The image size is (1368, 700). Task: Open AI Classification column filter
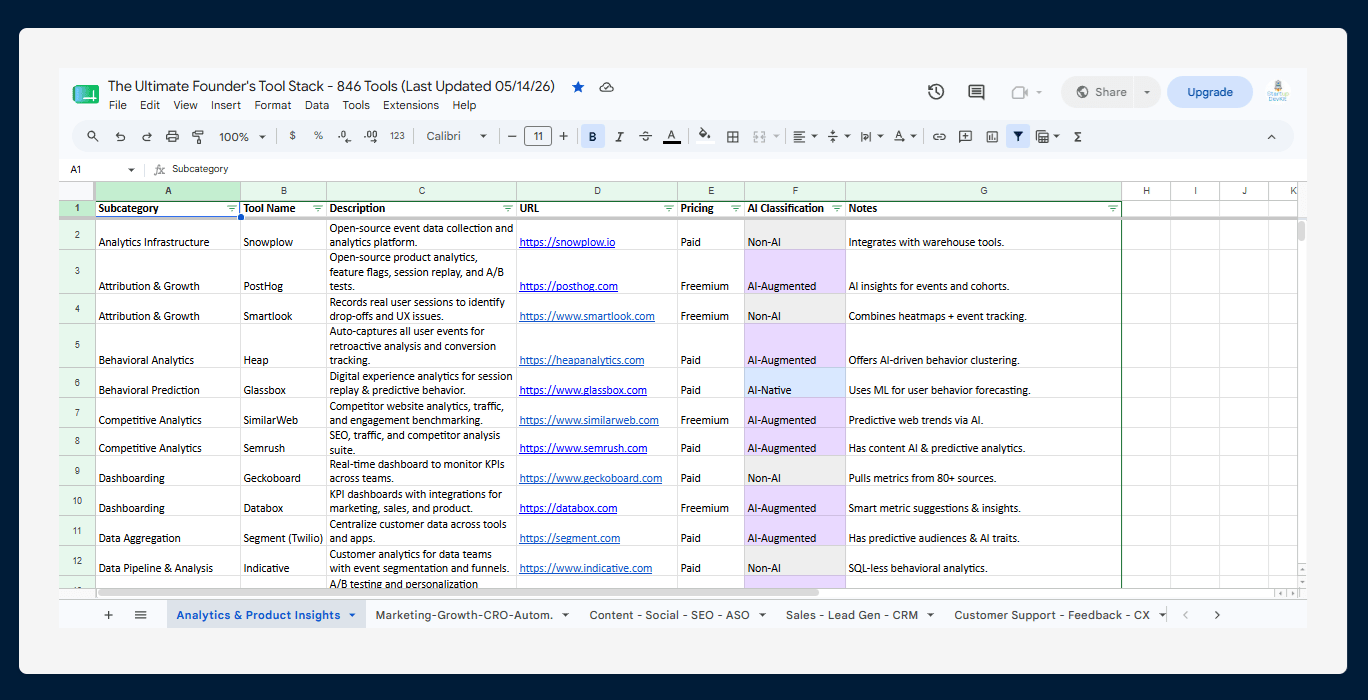pos(837,209)
